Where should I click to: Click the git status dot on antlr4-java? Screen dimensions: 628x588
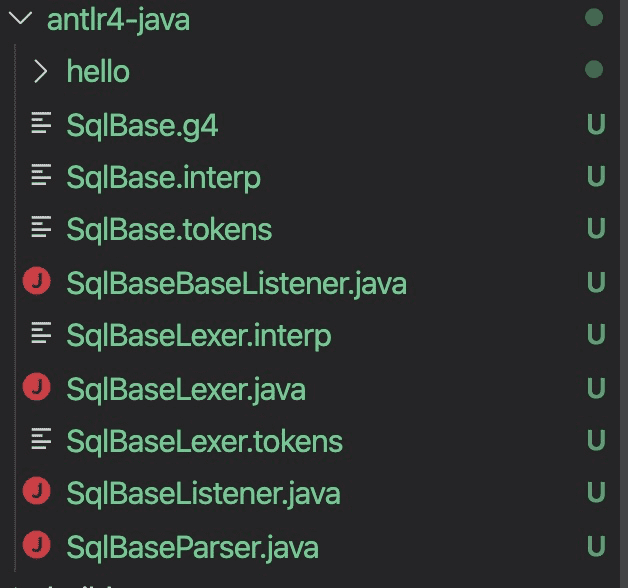pos(594,18)
